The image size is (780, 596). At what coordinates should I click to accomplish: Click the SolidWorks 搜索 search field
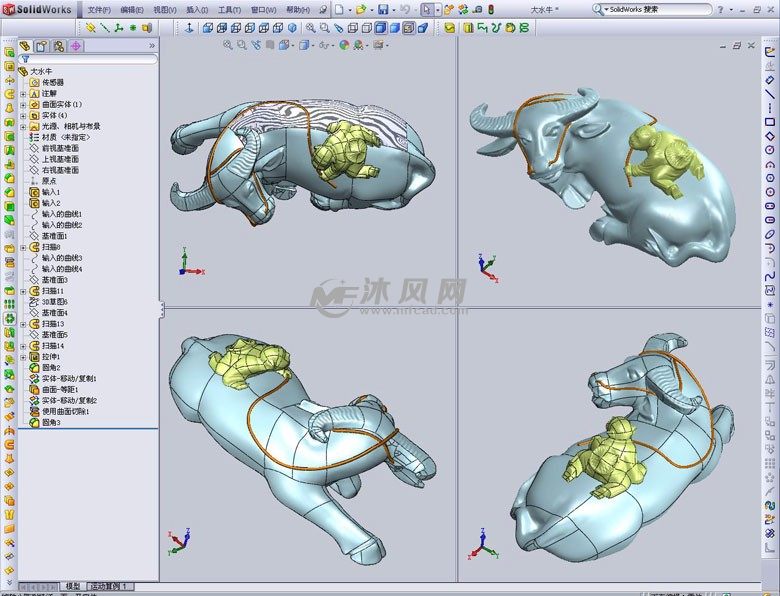(690, 9)
